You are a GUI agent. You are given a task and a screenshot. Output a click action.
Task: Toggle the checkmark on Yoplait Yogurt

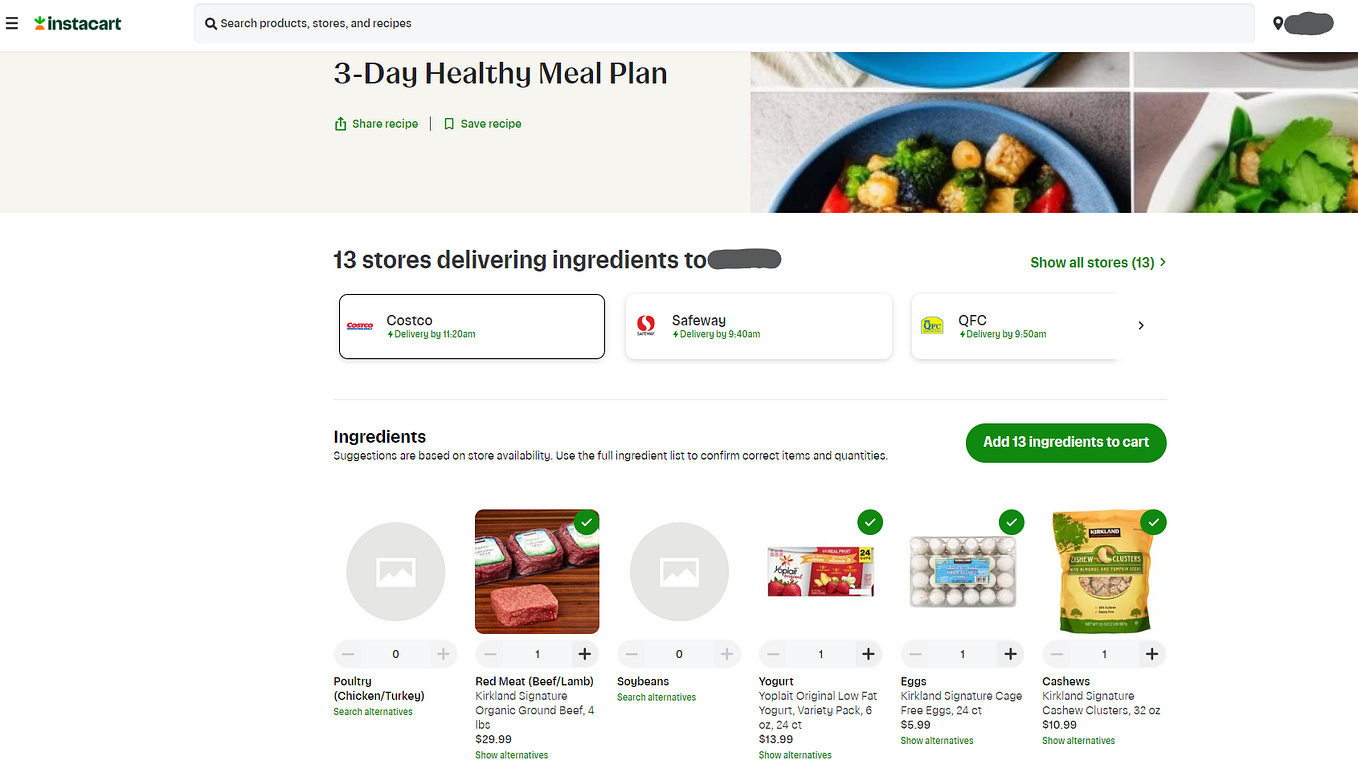click(x=870, y=522)
